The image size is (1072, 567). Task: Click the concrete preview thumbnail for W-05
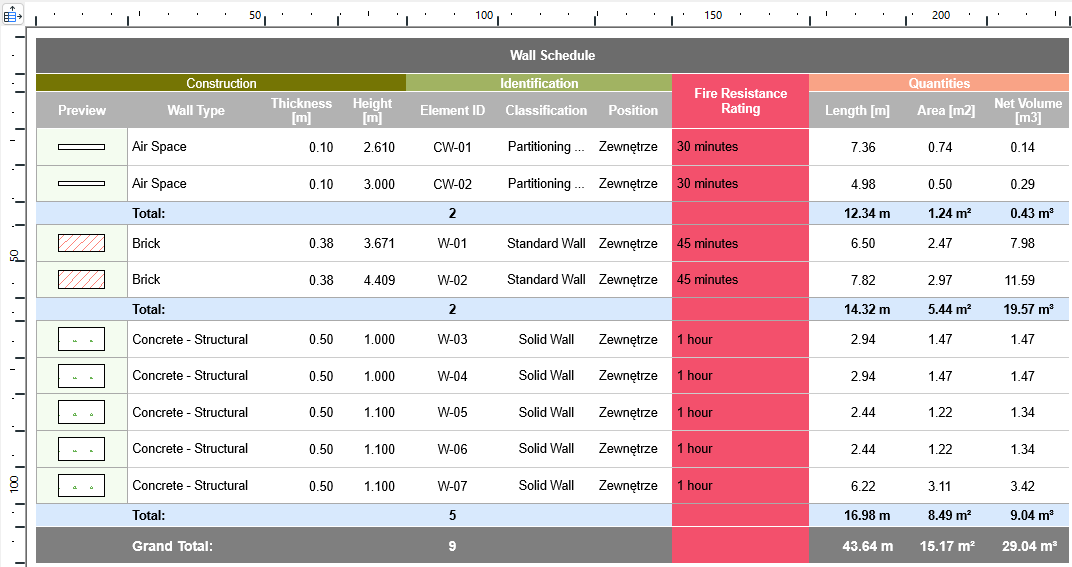coord(81,412)
